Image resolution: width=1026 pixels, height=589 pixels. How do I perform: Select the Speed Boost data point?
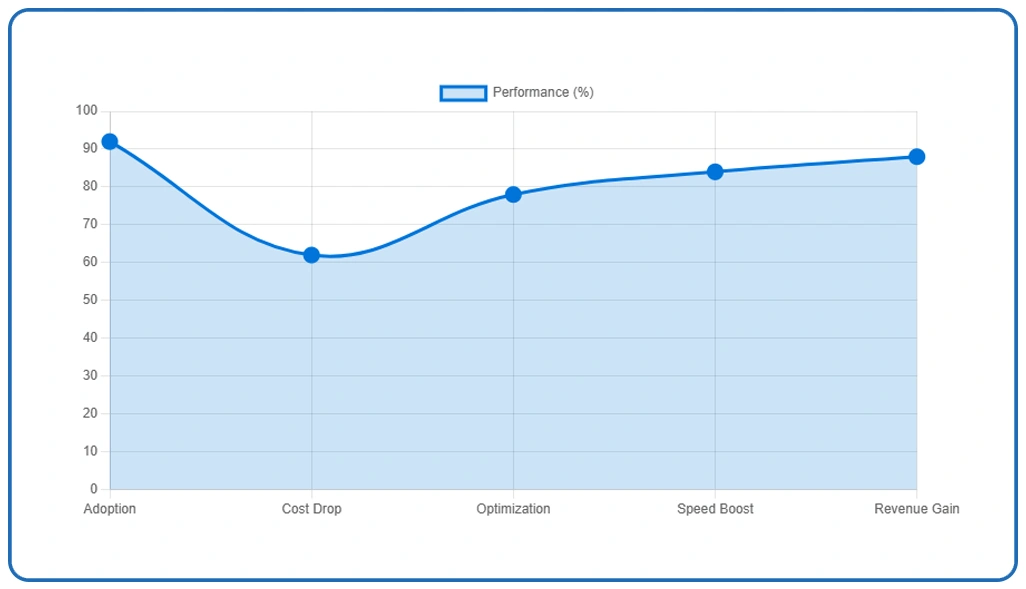pos(715,172)
